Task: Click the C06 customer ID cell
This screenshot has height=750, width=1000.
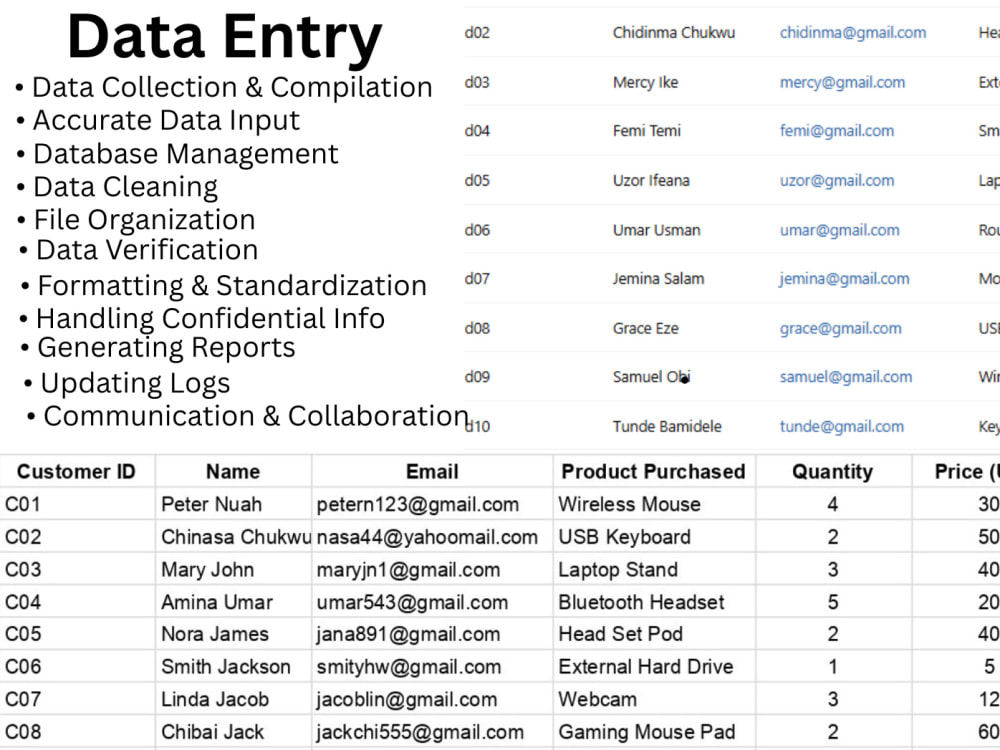Action: pos(77,666)
